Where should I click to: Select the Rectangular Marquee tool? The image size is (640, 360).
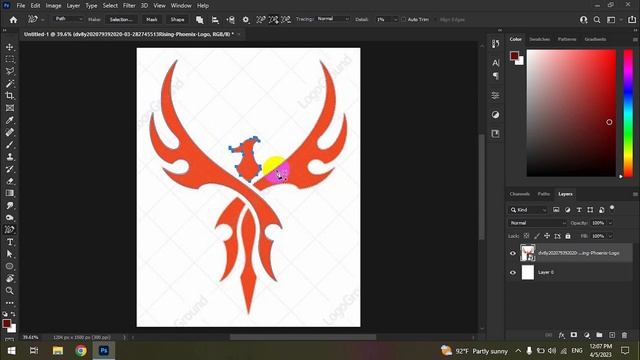point(9,59)
